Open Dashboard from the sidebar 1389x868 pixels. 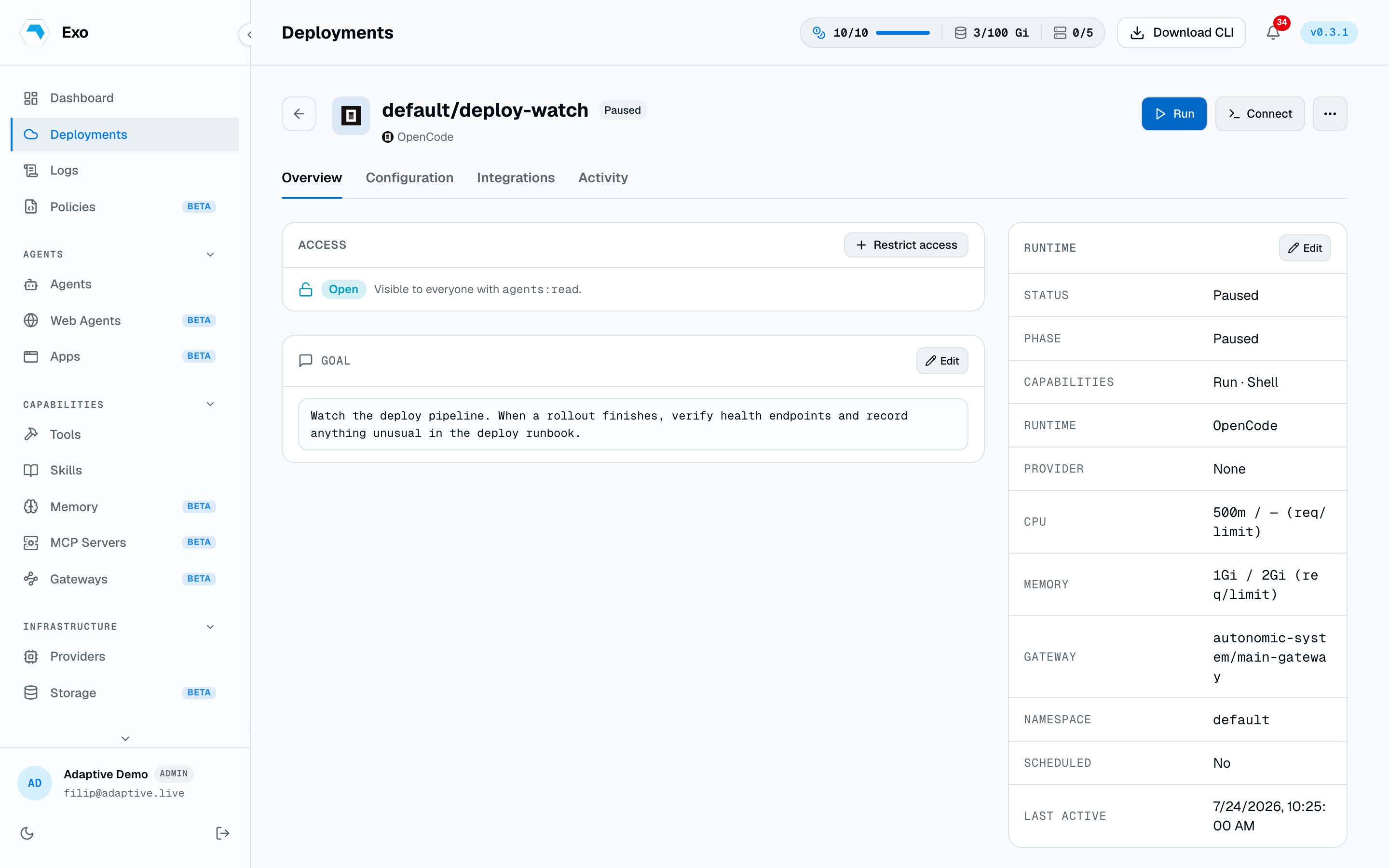pos(125,98)
